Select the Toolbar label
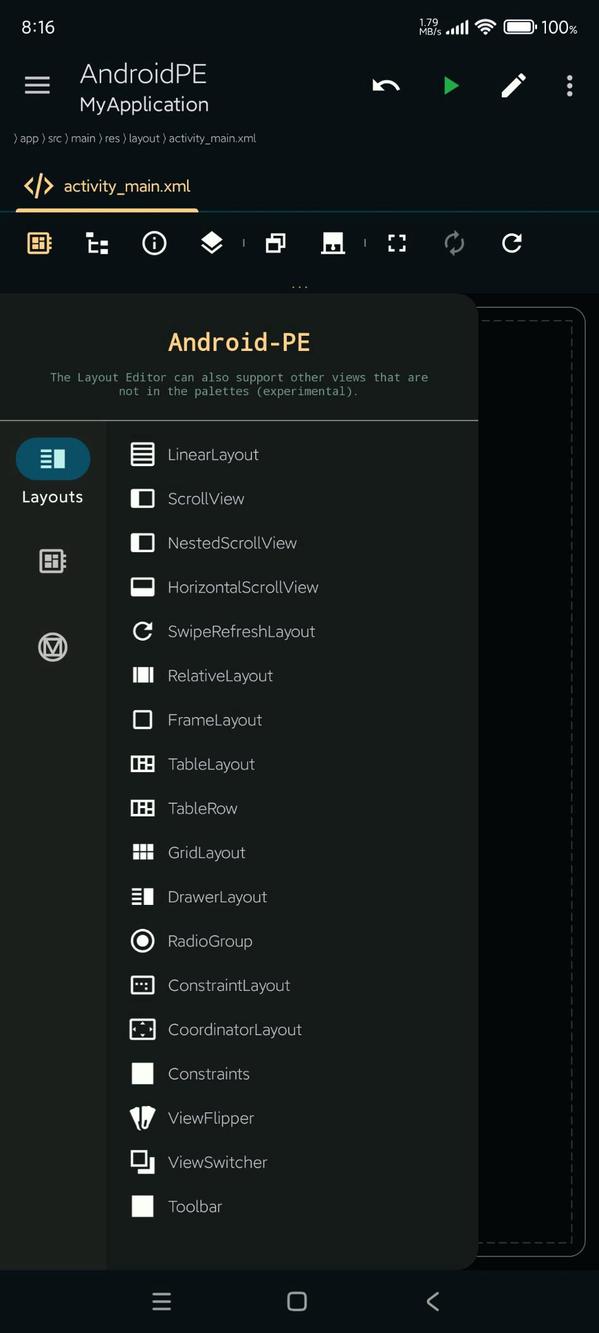This screenshot has height=1333, width=599. 195,1206
